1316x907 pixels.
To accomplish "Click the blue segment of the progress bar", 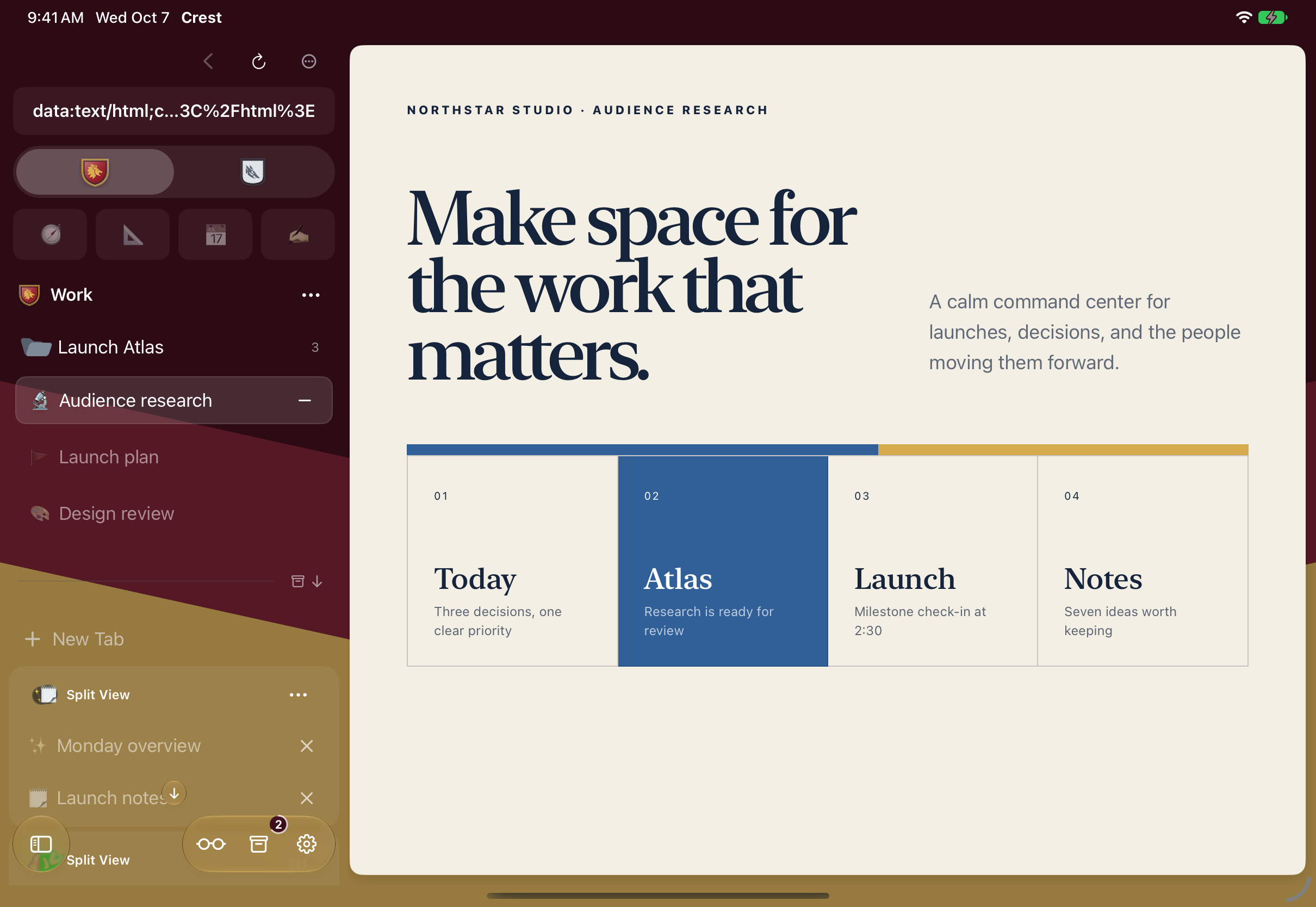I will click(642, 450).
